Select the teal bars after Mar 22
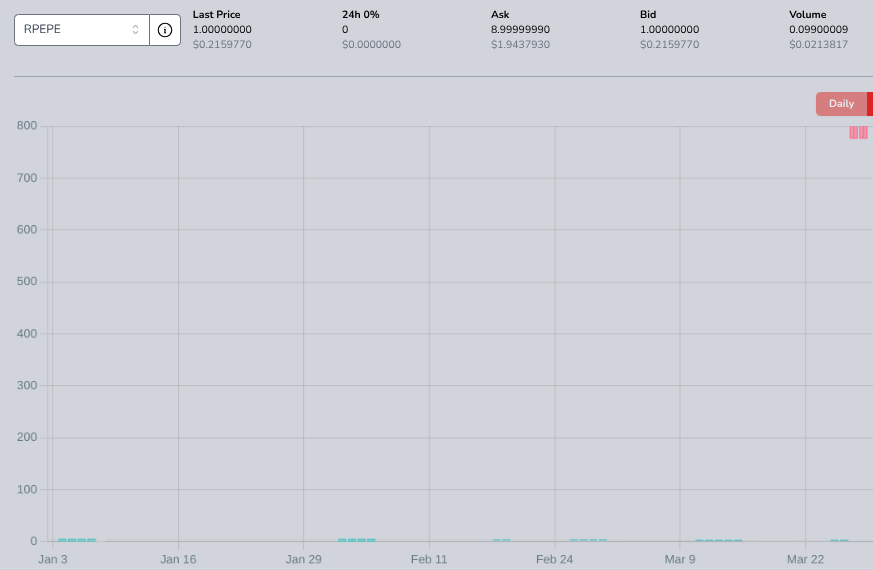 839,540
